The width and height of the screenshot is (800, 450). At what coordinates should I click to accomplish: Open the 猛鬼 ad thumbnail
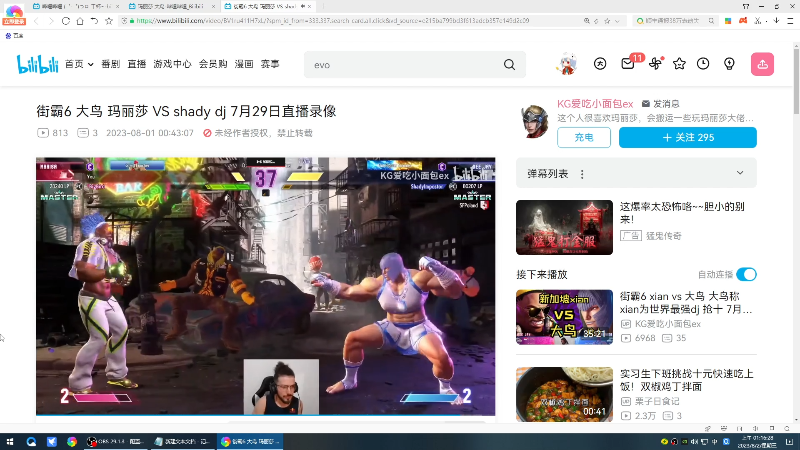pos(564,227)
